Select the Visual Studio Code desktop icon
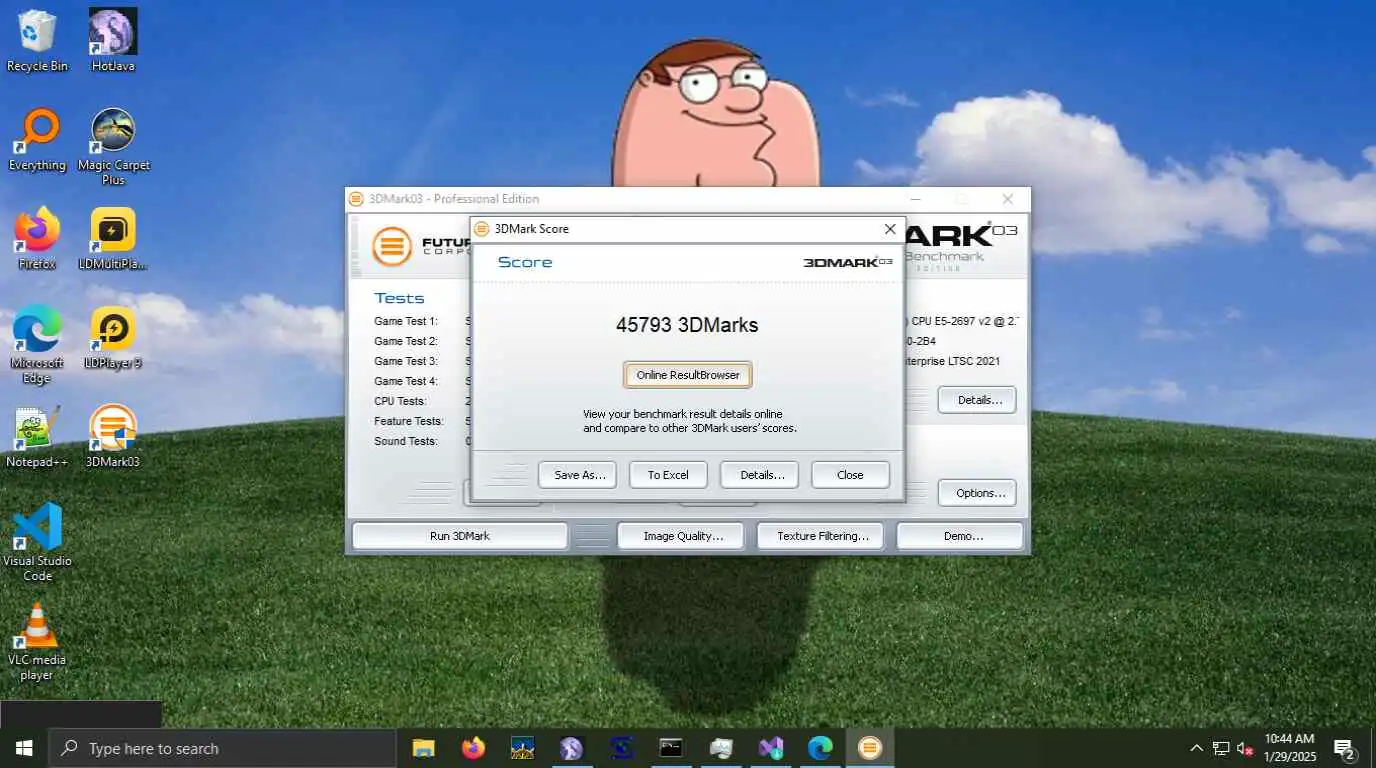Image resolution: width=1376 pixels, height=768 pixels. click(37, 542)
